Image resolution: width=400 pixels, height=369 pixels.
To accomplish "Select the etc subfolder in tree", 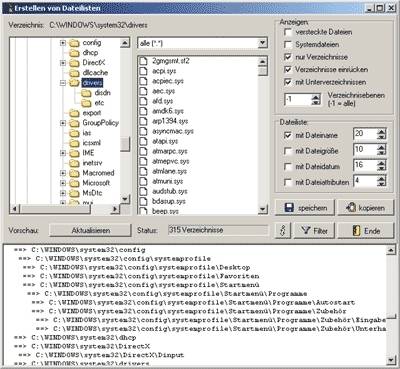I will coord(99,103).
